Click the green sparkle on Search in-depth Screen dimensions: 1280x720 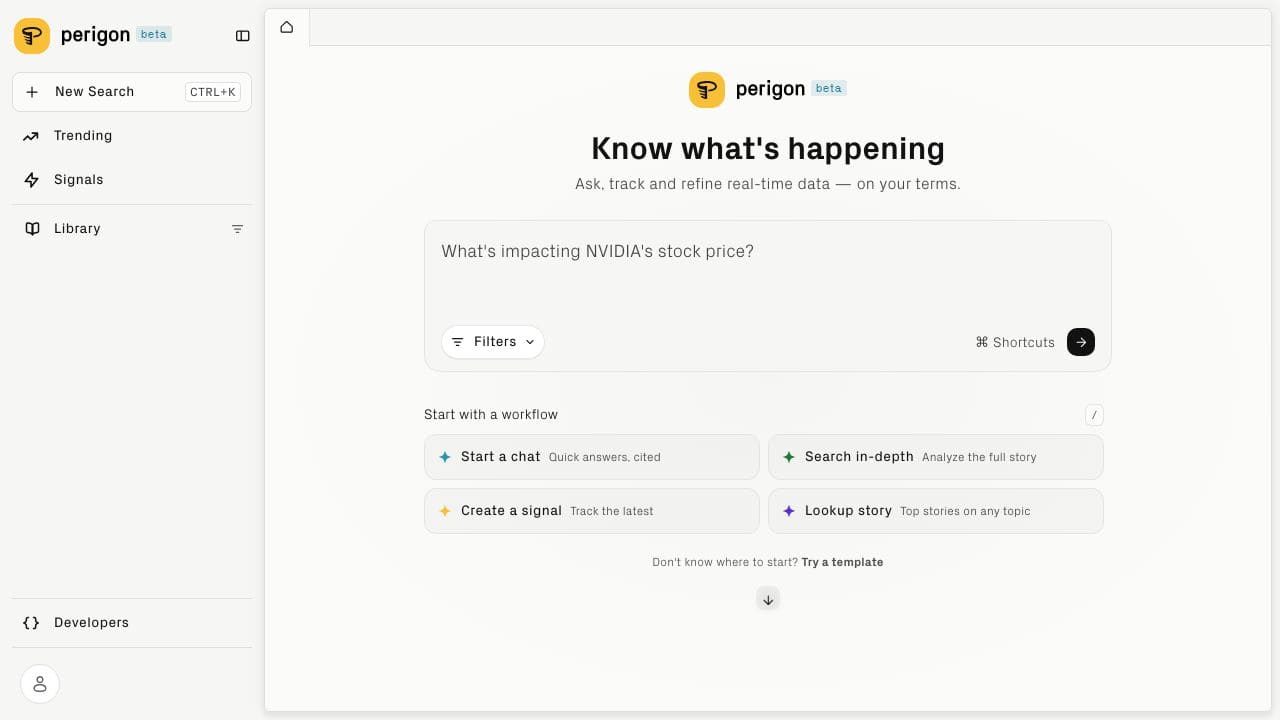point(789,457)
